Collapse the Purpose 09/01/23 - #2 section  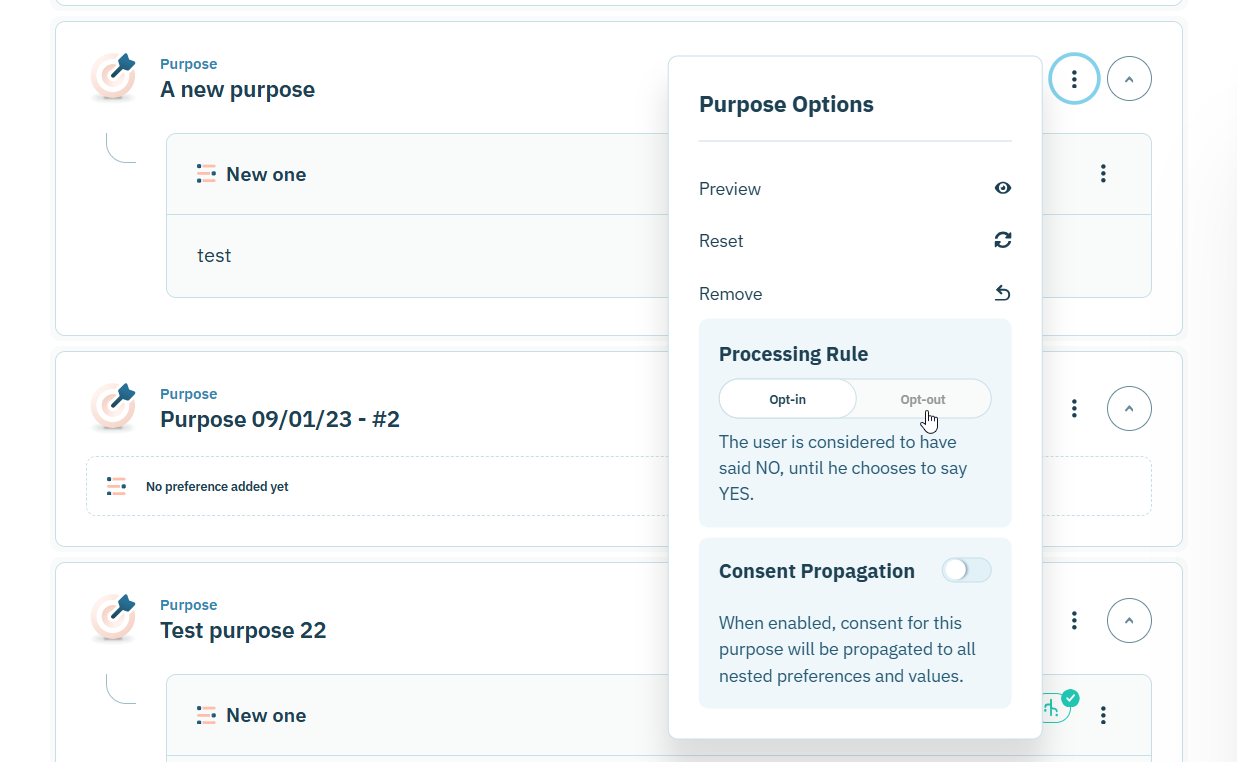pos(1129,408)
